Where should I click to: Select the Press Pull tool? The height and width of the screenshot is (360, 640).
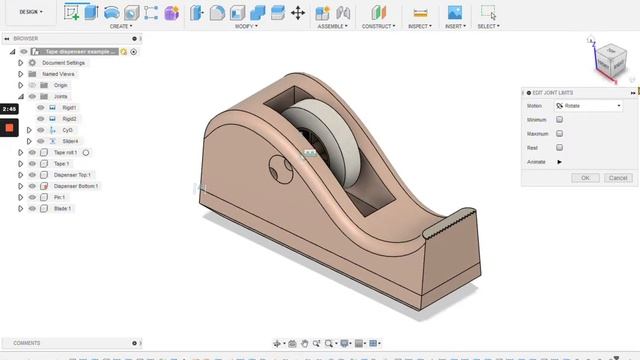(197, 13)
